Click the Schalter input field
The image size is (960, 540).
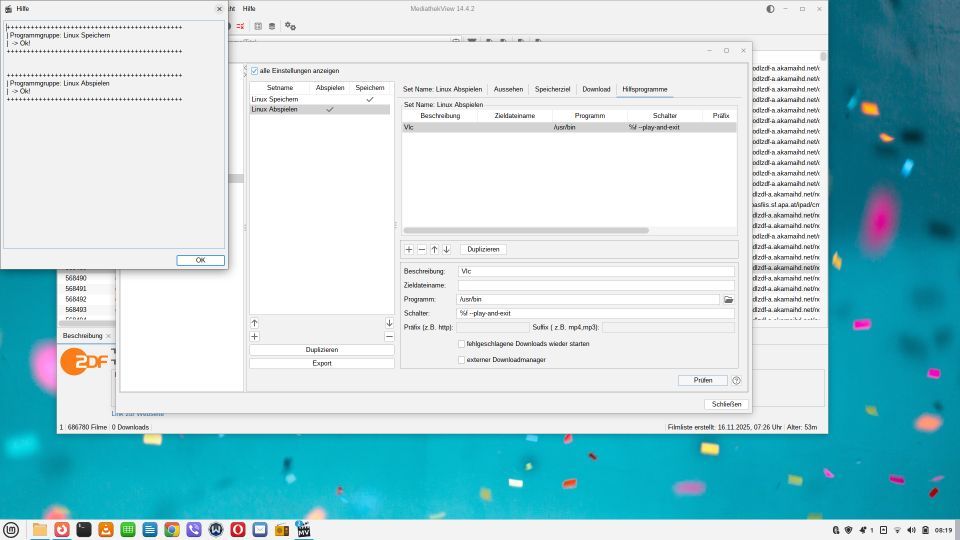click(595, 313)
